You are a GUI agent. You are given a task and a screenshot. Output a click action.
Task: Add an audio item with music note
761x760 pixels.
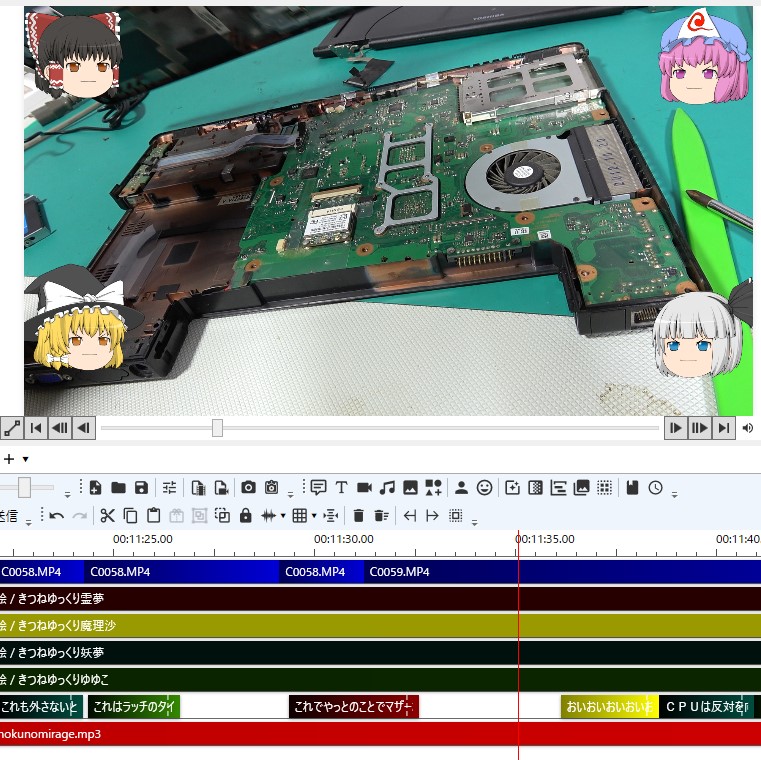tap(387, 487)
